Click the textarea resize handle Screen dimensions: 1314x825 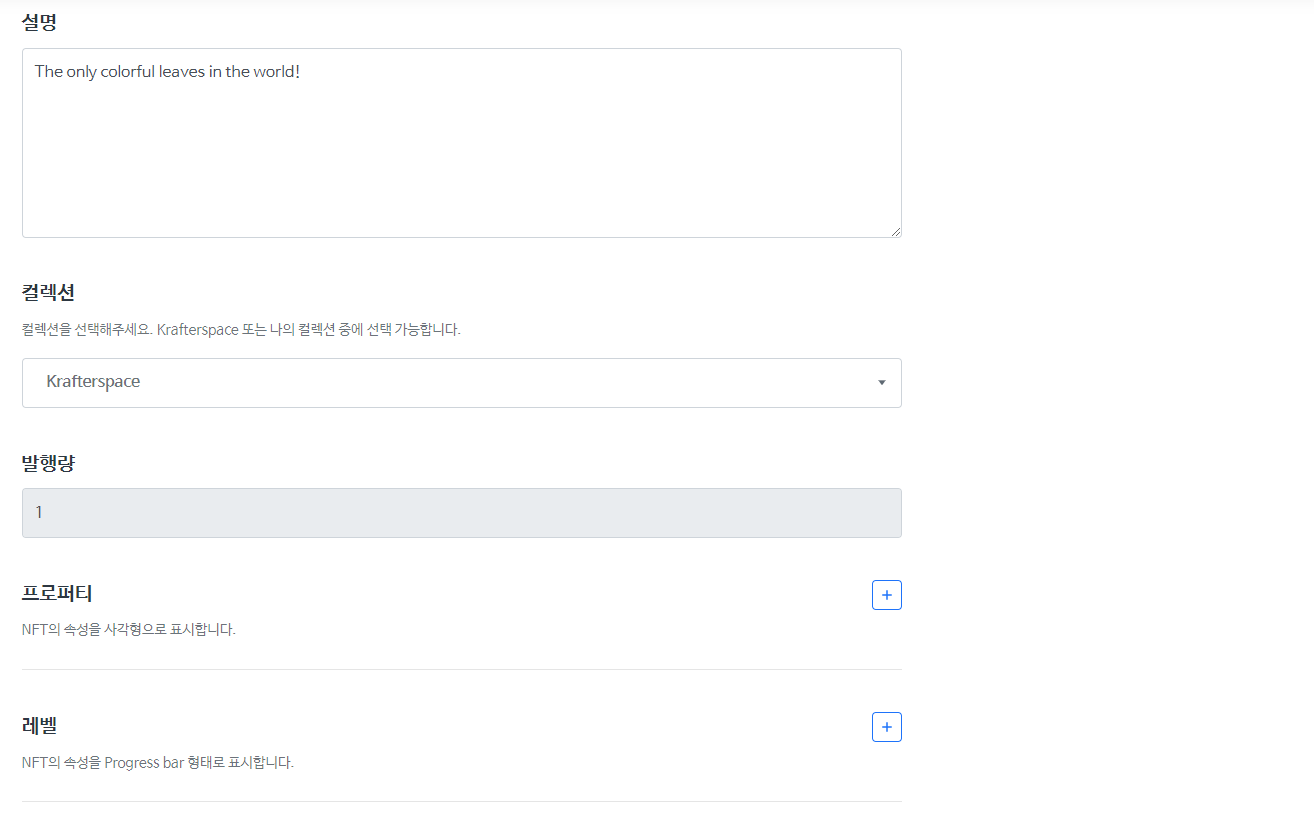click(896, 231)
